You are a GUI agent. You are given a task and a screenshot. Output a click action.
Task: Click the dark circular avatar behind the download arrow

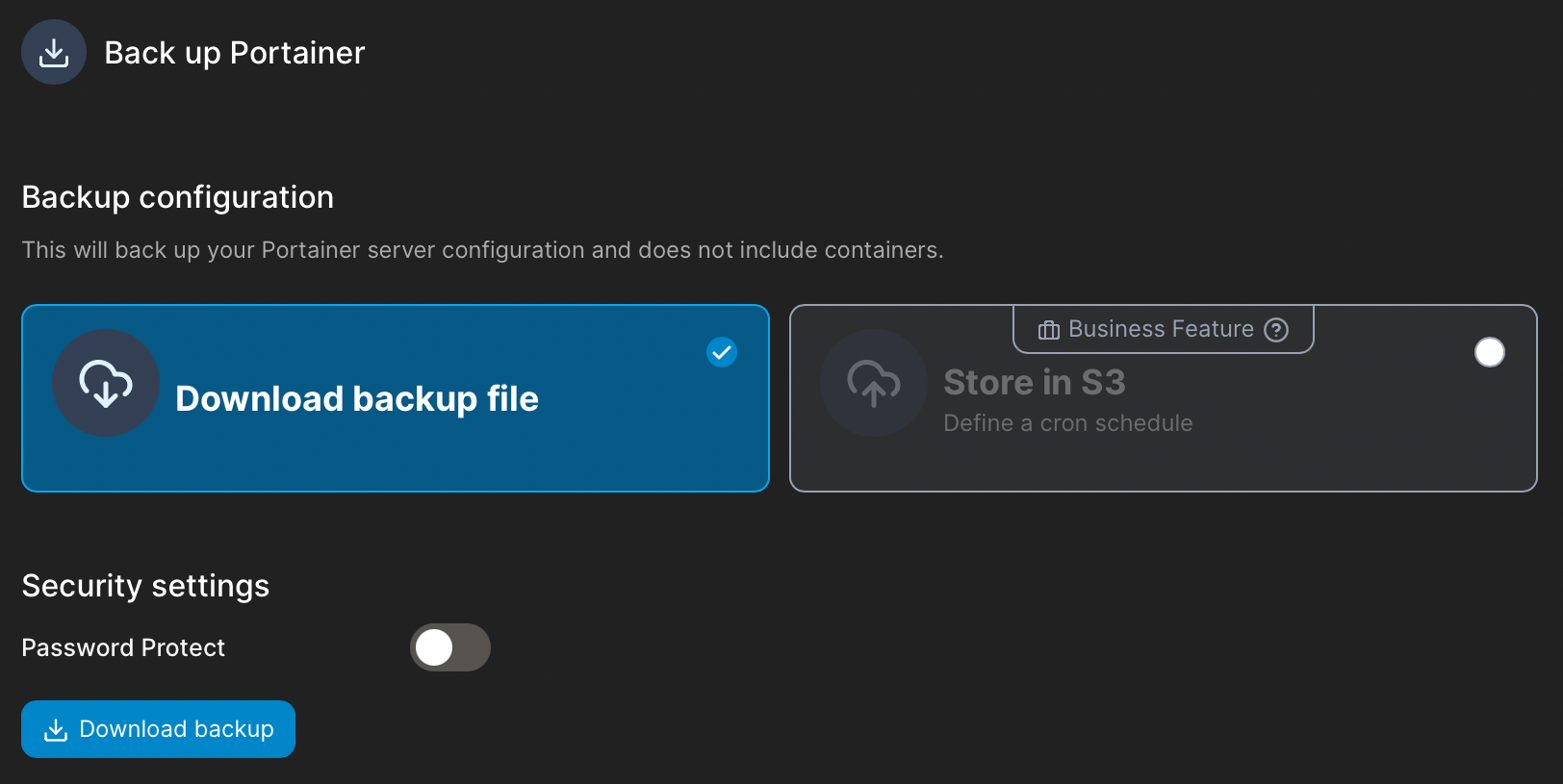[106, 383]
